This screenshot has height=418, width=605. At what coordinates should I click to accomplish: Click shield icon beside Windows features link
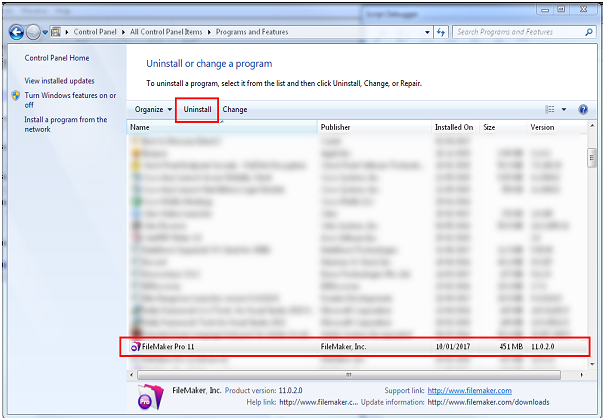tap(16, 95)
